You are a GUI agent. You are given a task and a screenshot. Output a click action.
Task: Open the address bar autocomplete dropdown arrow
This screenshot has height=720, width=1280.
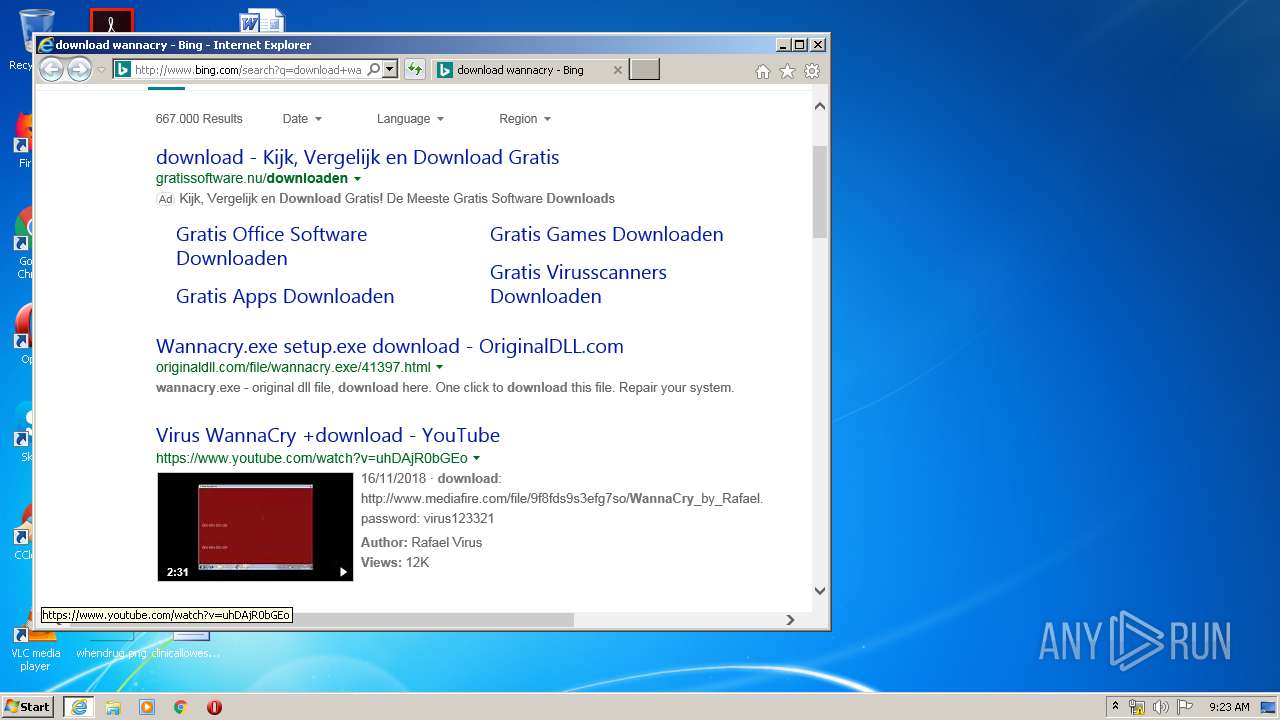tap(390, 70)
